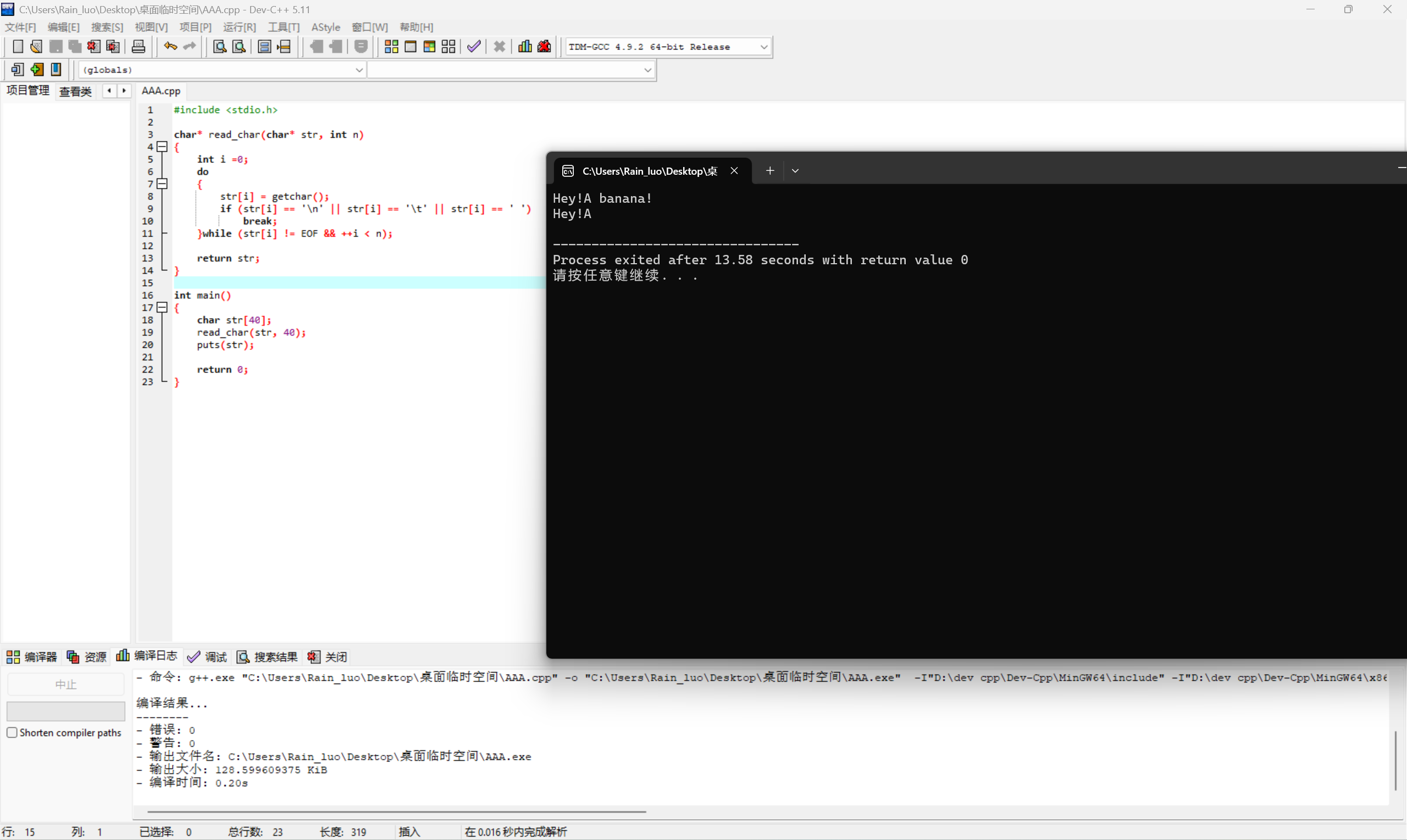
Task: Click the Debug checkmark toolbar icon
Action: [474, 47]
